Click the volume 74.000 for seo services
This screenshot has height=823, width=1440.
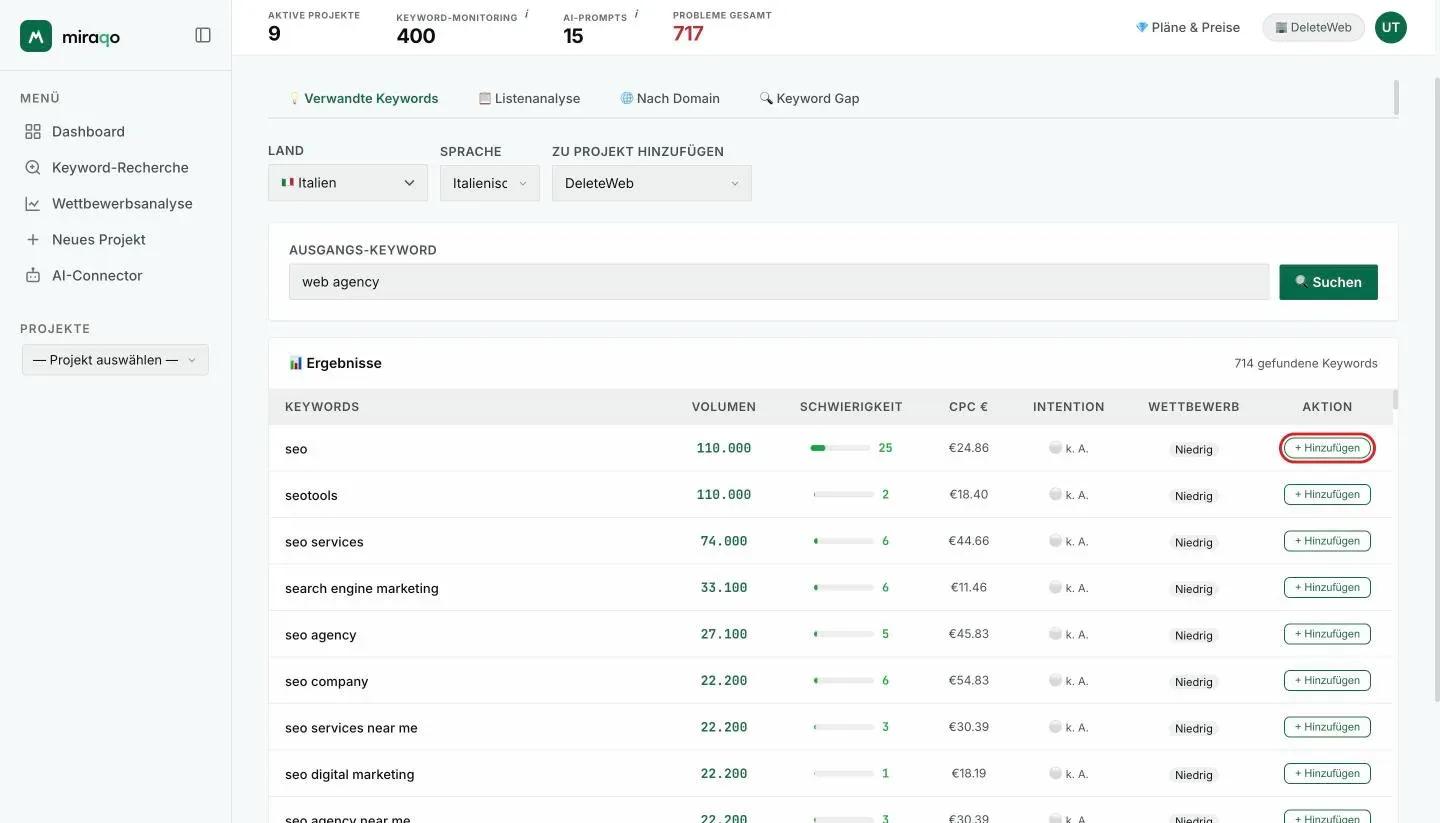(x=724, y=541)
